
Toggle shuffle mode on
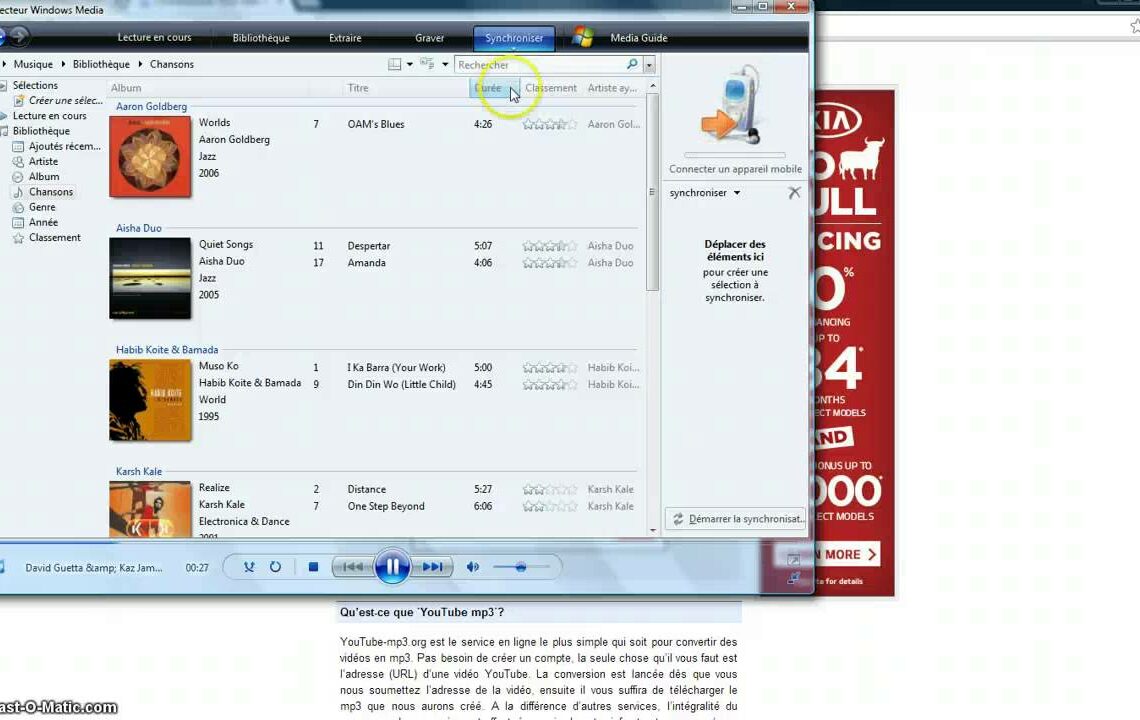click(249, 567)
